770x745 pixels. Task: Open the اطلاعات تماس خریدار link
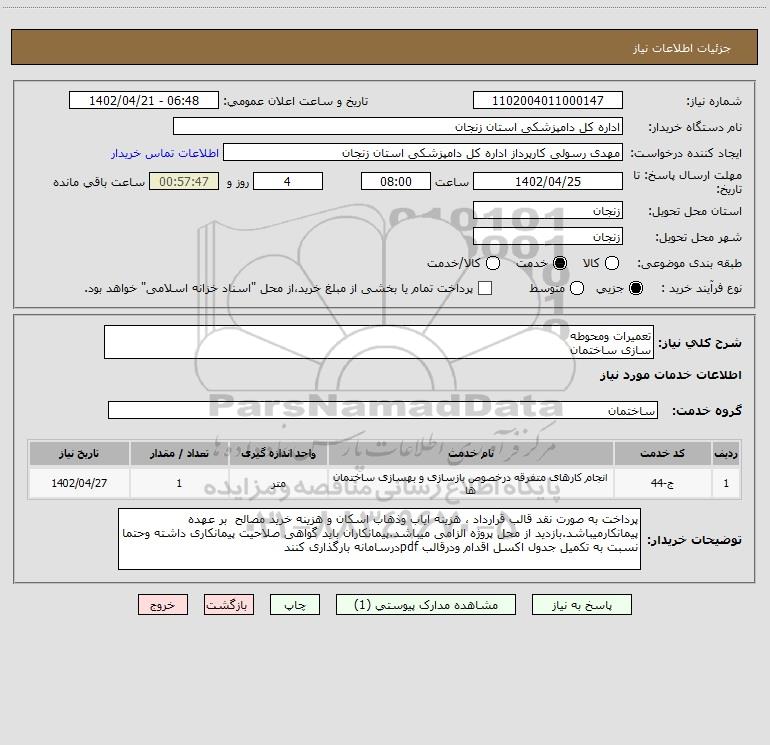(x=165, y=153)
